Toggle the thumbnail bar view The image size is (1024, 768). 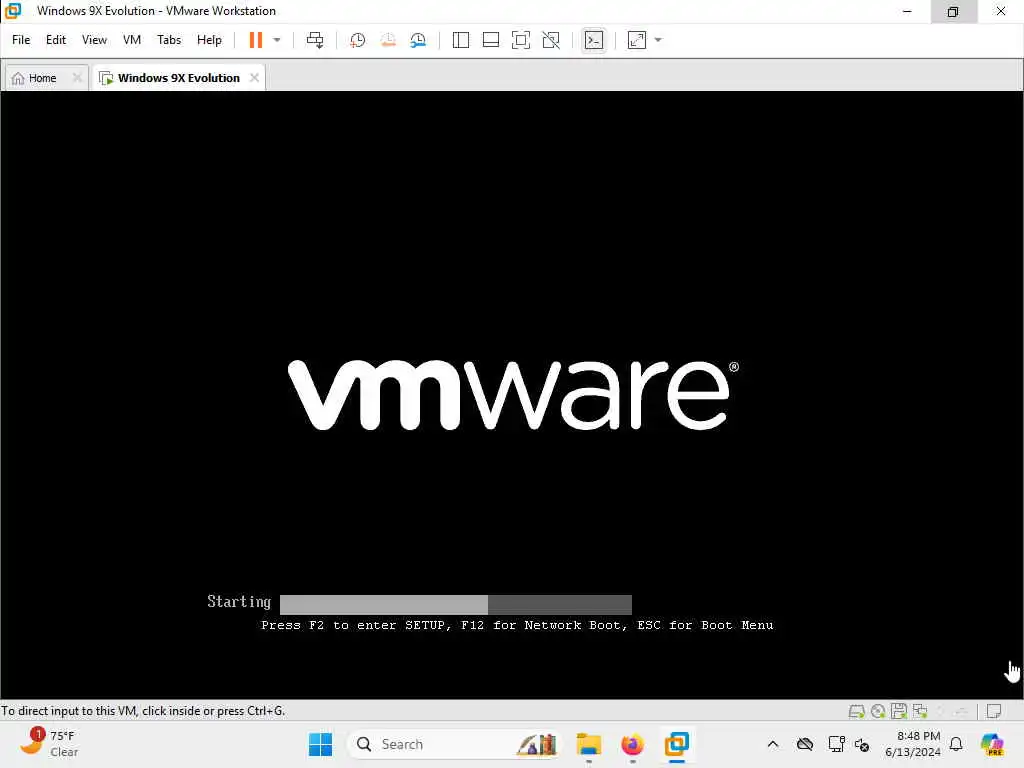[490, 40]
